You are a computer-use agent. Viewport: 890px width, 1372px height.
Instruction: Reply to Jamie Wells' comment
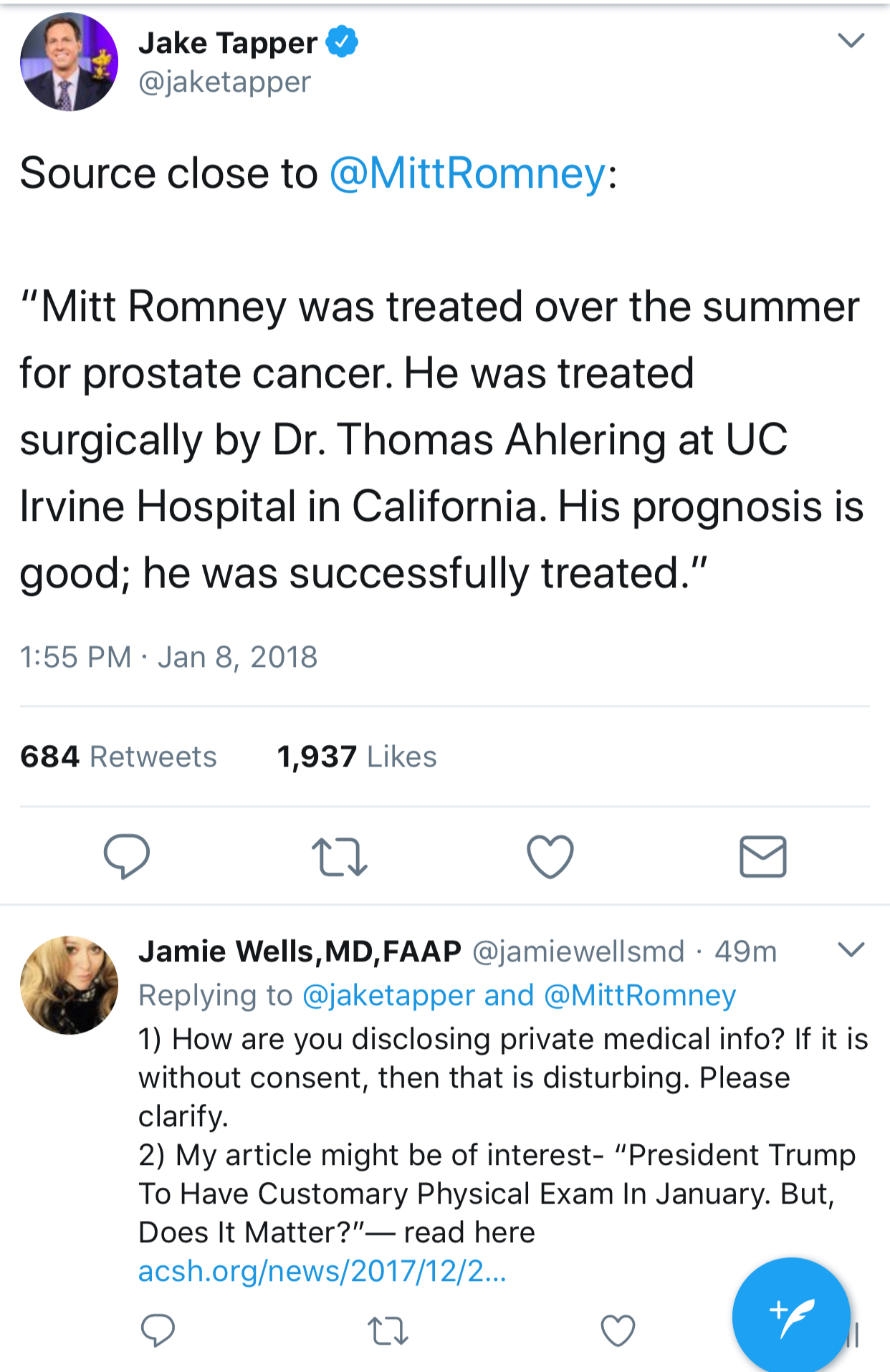pyautogui.click(x=158, y=1330)
